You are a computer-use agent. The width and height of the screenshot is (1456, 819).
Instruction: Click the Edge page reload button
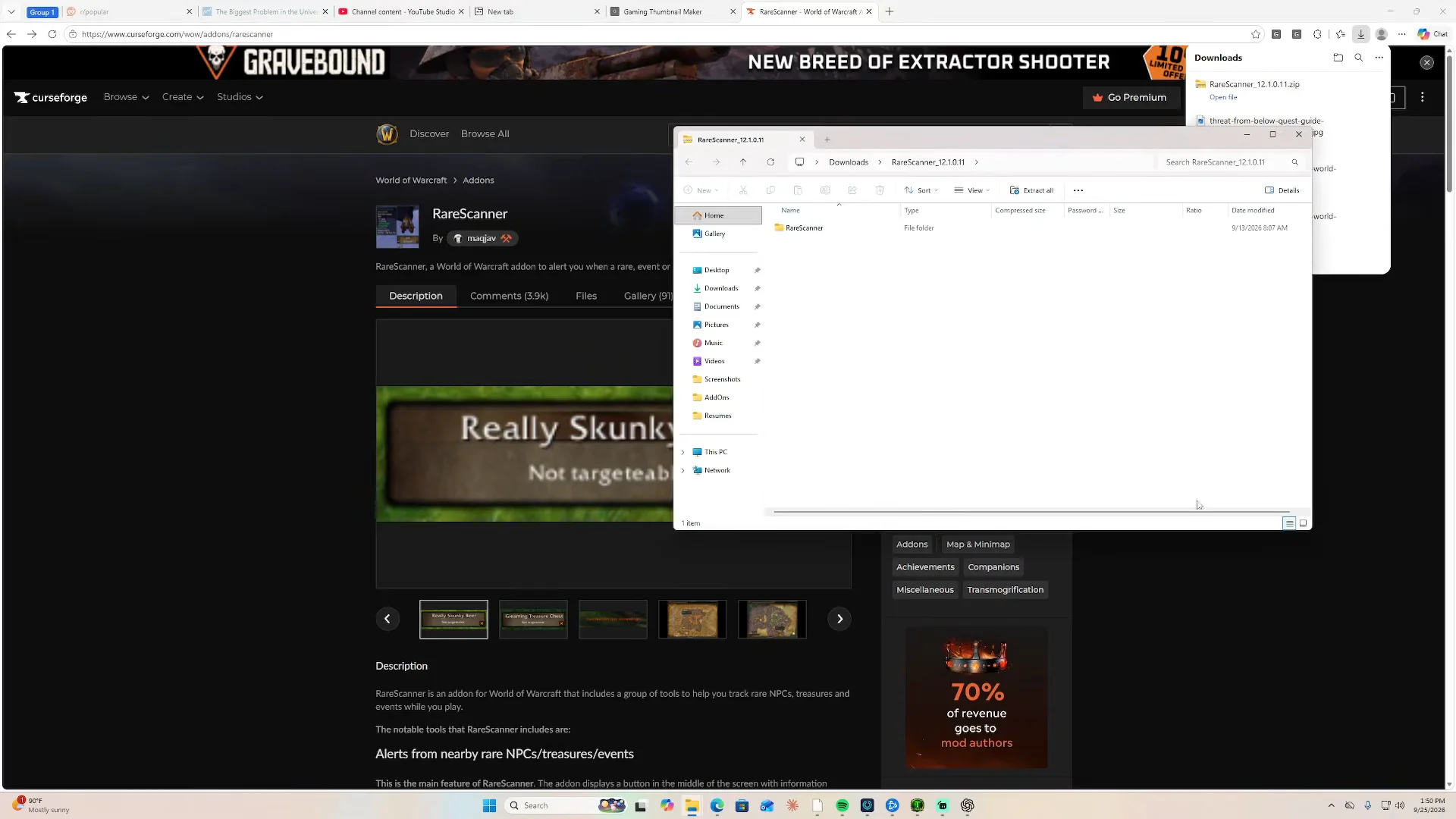click(x=52, y=34)
